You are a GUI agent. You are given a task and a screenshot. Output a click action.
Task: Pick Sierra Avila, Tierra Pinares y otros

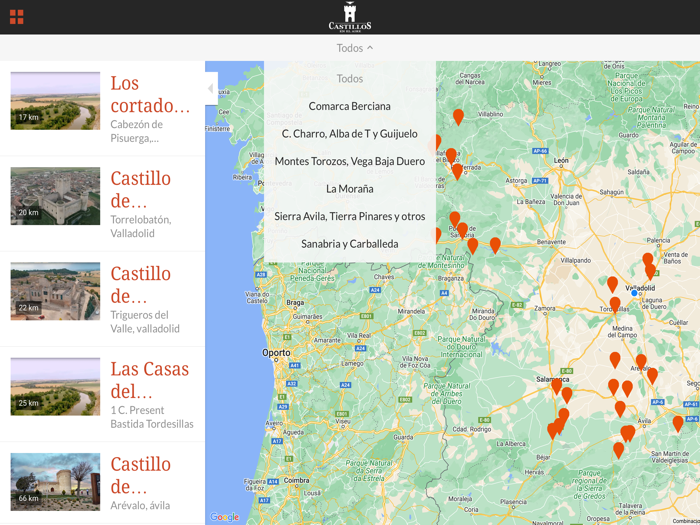pyautogui.click(x=350, y=217)
